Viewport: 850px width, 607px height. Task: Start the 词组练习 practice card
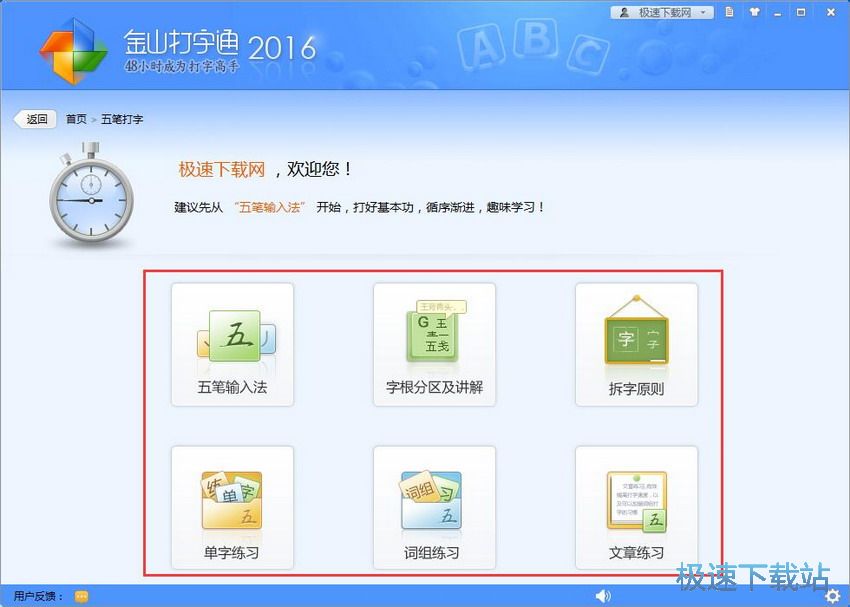(434, 507)
